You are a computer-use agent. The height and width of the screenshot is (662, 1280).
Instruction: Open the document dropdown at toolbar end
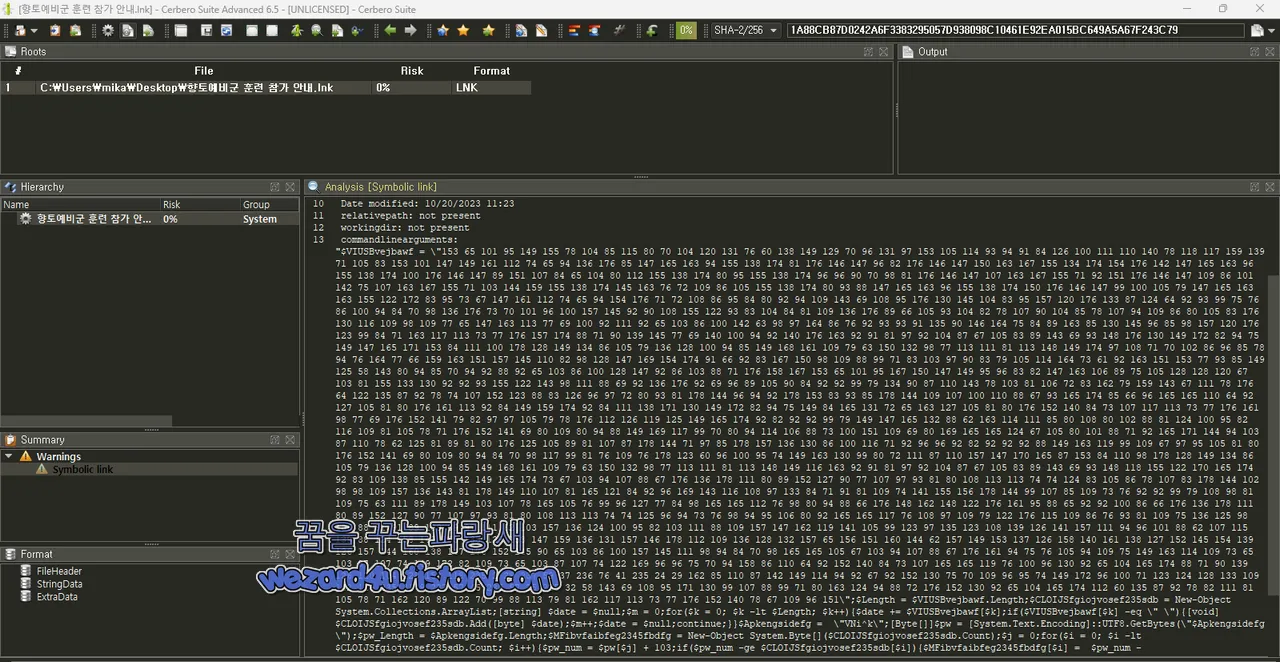(1273, 31)
